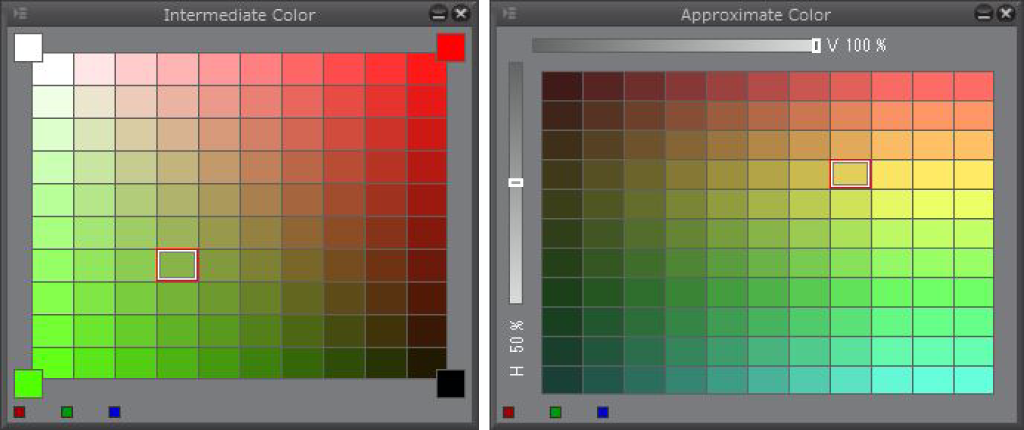This screenshot has height=430, width=1024.
Task: Pick the highlighted olive tile in Intermediate Color
Action: (177, 265)
